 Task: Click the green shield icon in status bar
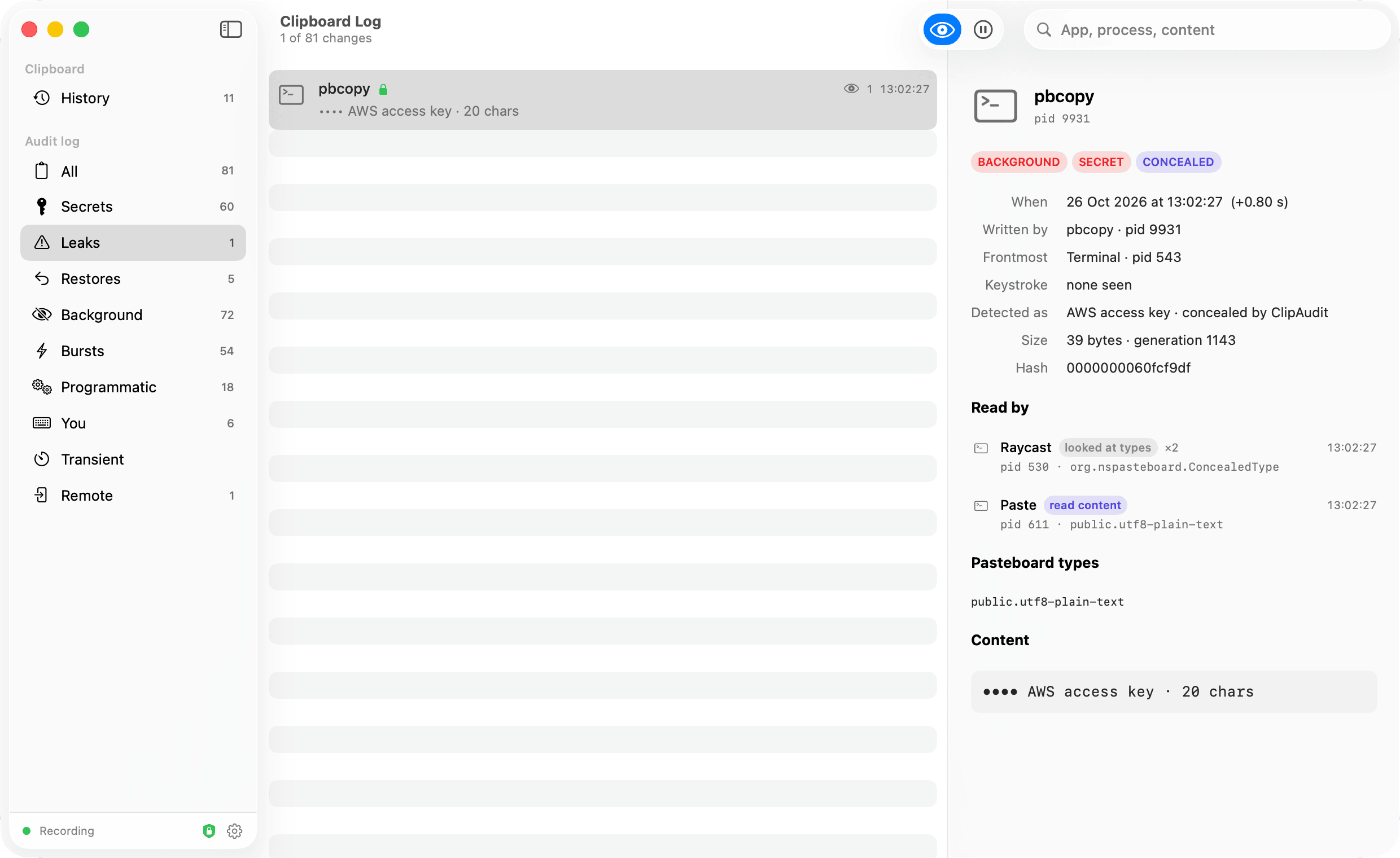coord(209,831)
